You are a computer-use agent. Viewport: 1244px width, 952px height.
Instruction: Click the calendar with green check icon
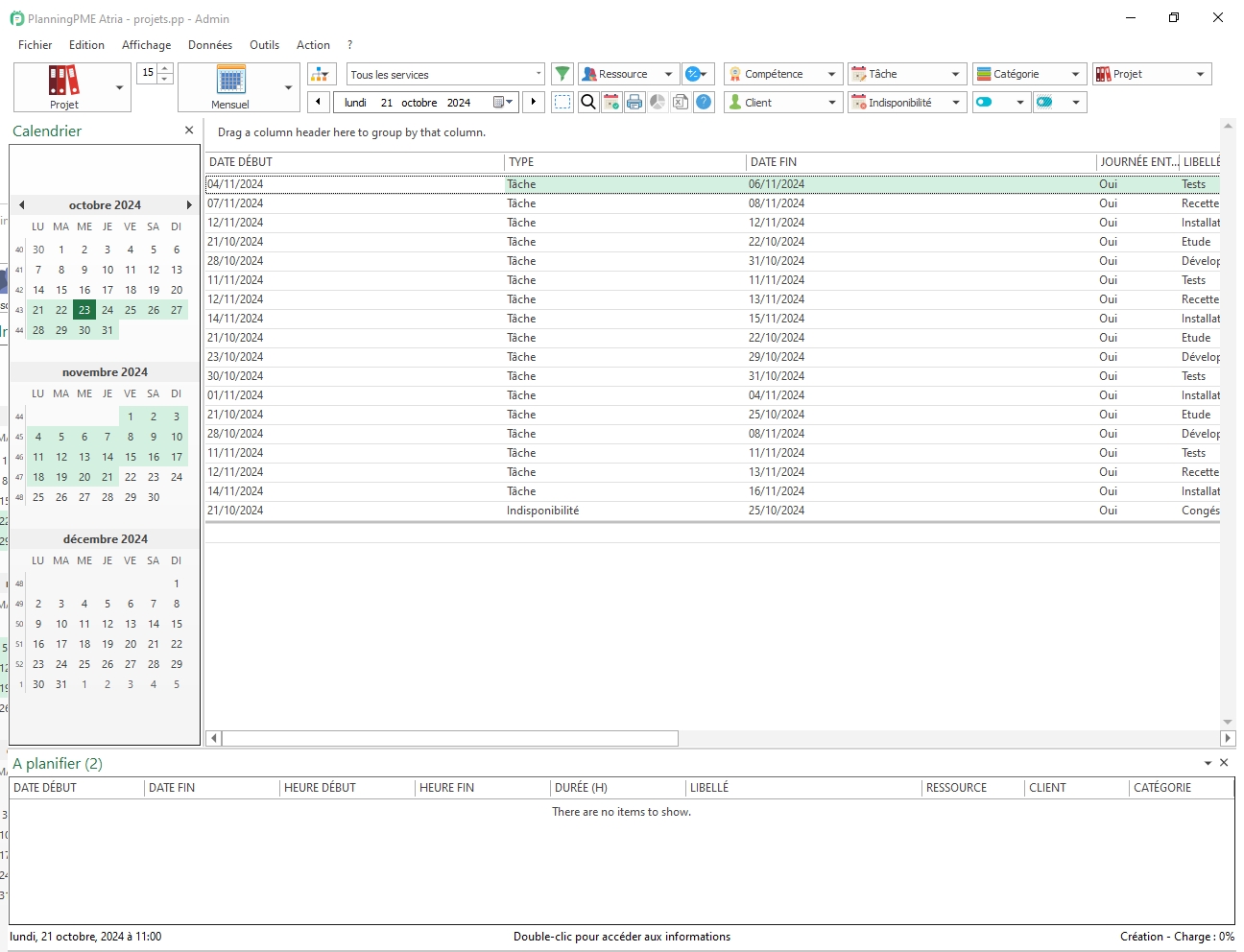tap(611, 102)
